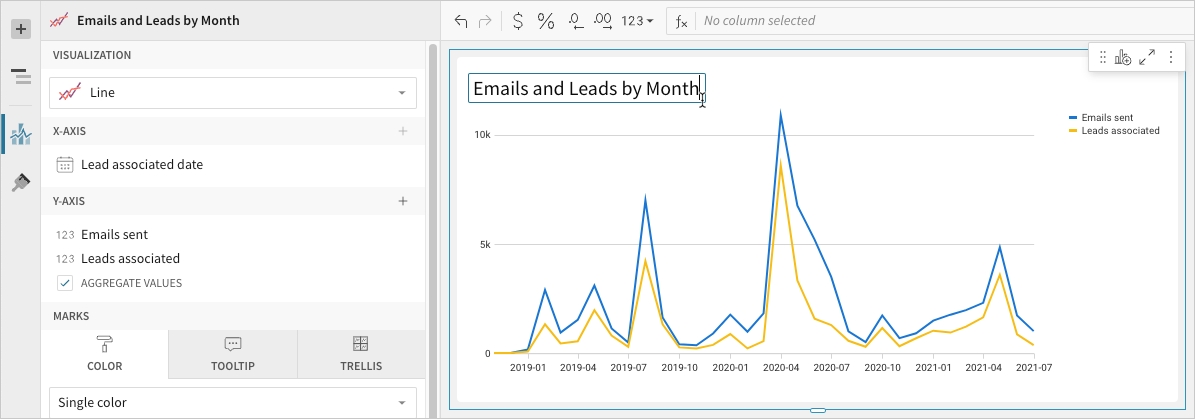
Task: Open the element format paintbrush panel
Action: pyautogui.click(x=20, y=182)
